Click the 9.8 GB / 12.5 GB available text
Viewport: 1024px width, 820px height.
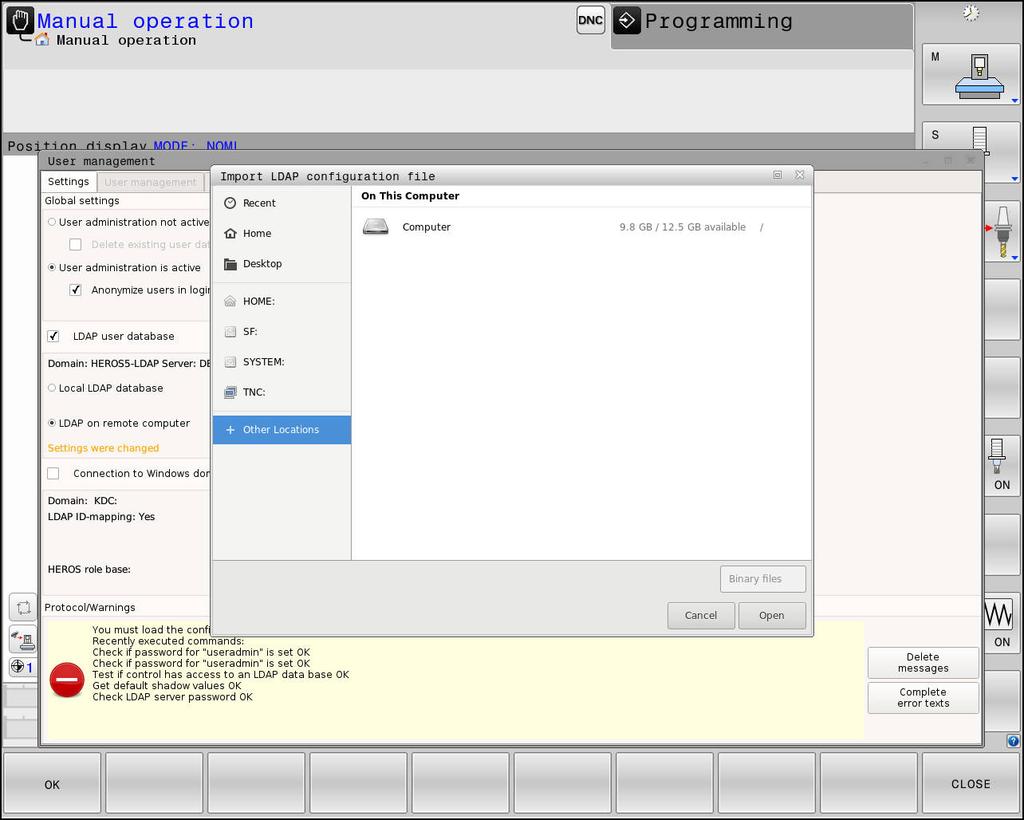click(682, 227)
